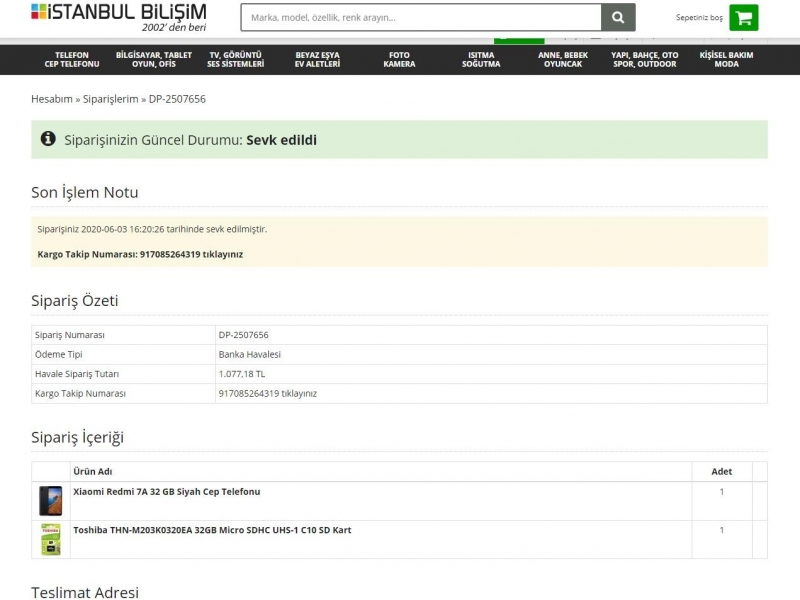The height and width of the screenshot is (600, 800).
Task: Click the Havale Sipariş Tutarı label
Action: coord(77,374)
